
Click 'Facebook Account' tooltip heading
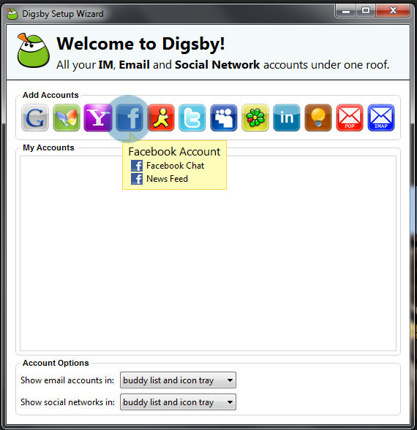tap(174, 152)
